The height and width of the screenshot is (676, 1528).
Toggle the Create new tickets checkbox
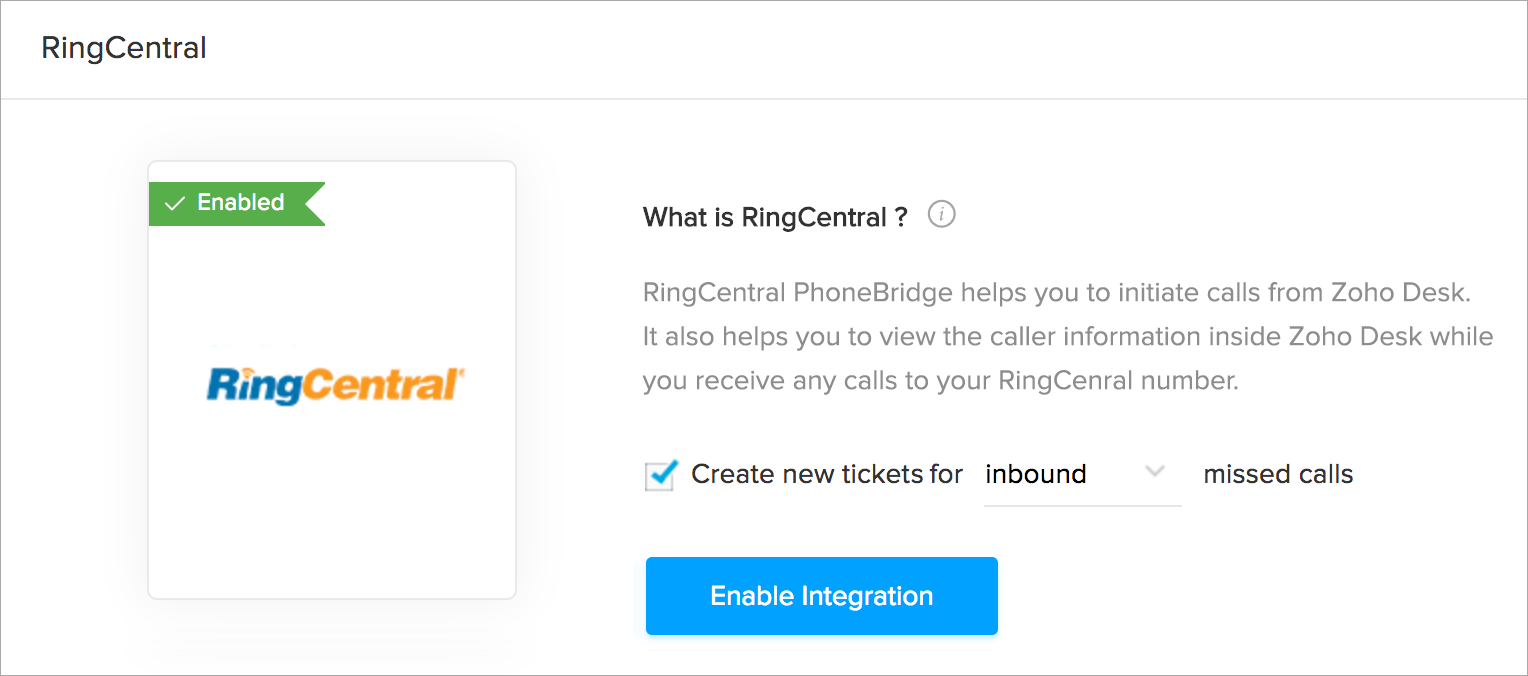click(x=659, y=475)
